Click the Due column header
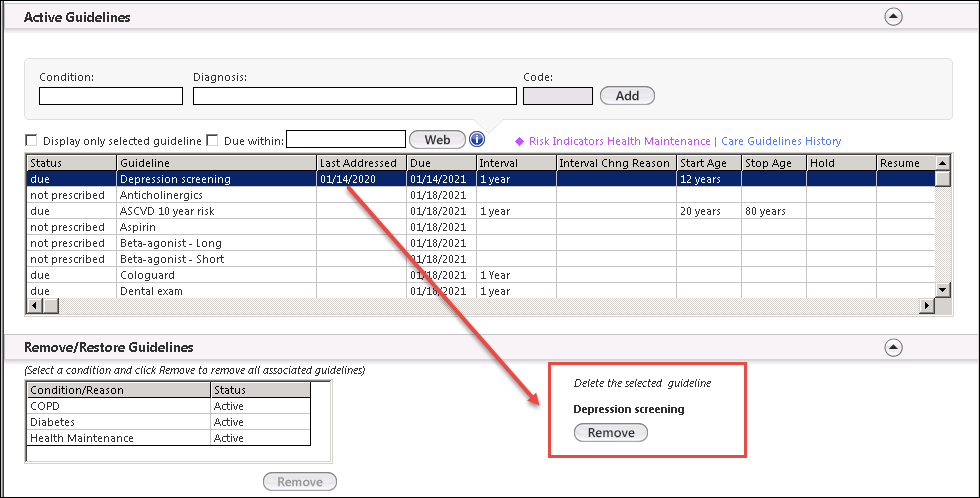 [x=441, y=163]
